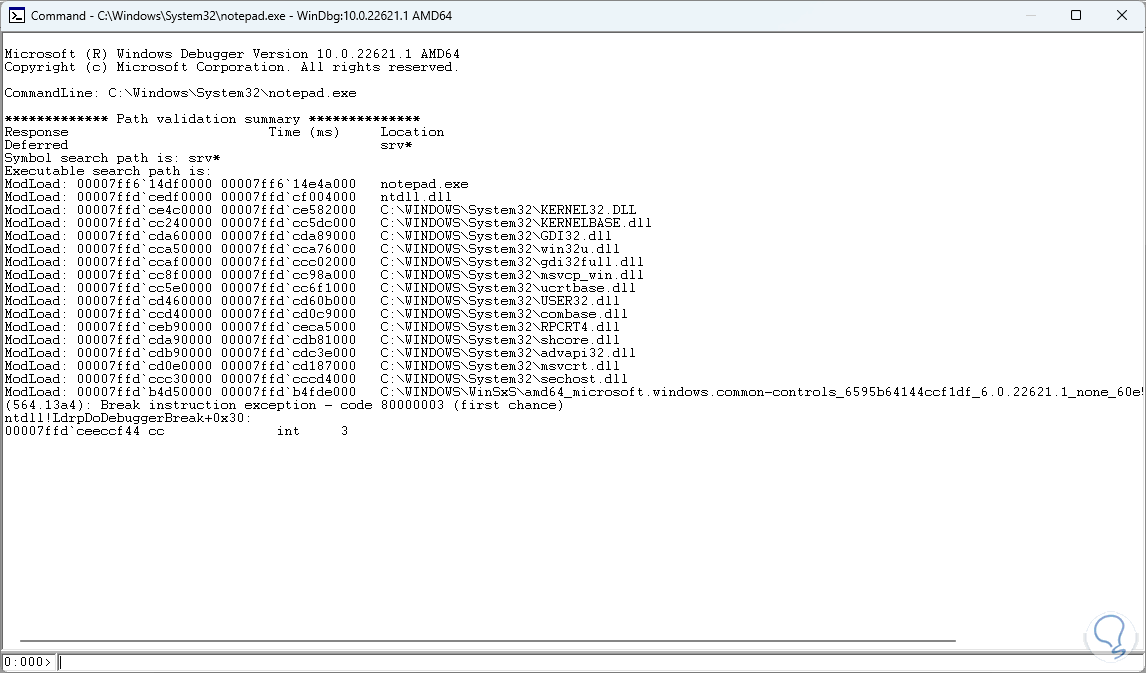This screenshot has width=1146, height=673.
Task: Click the USER32.dll module path
Action: point(500,301)
